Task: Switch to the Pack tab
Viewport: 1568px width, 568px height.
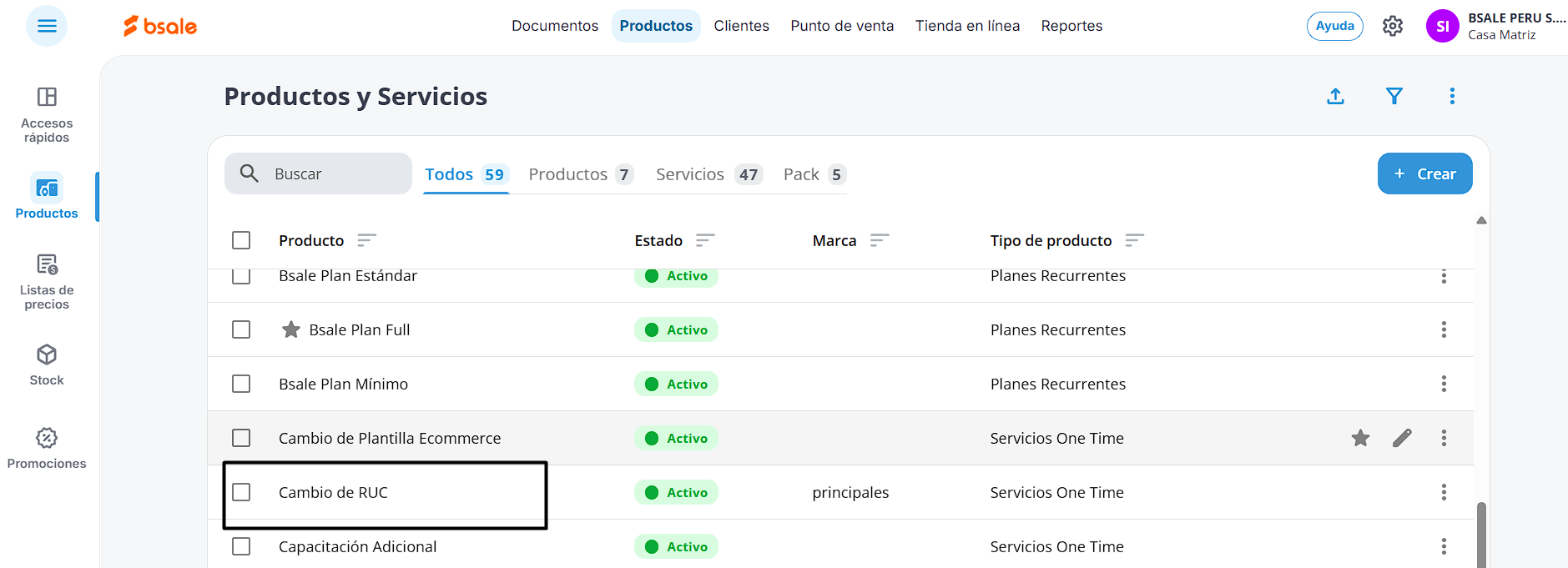Action: point(814,174)
